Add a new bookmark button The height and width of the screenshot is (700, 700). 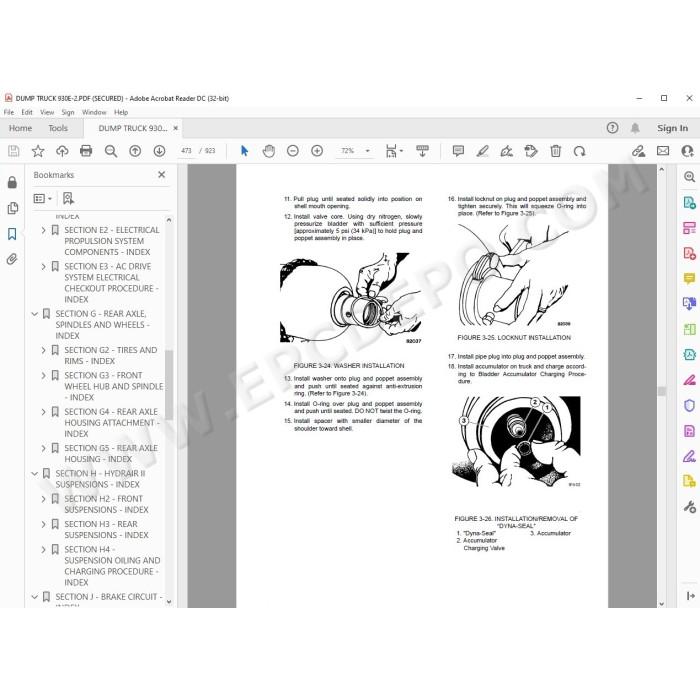(68, 198)
